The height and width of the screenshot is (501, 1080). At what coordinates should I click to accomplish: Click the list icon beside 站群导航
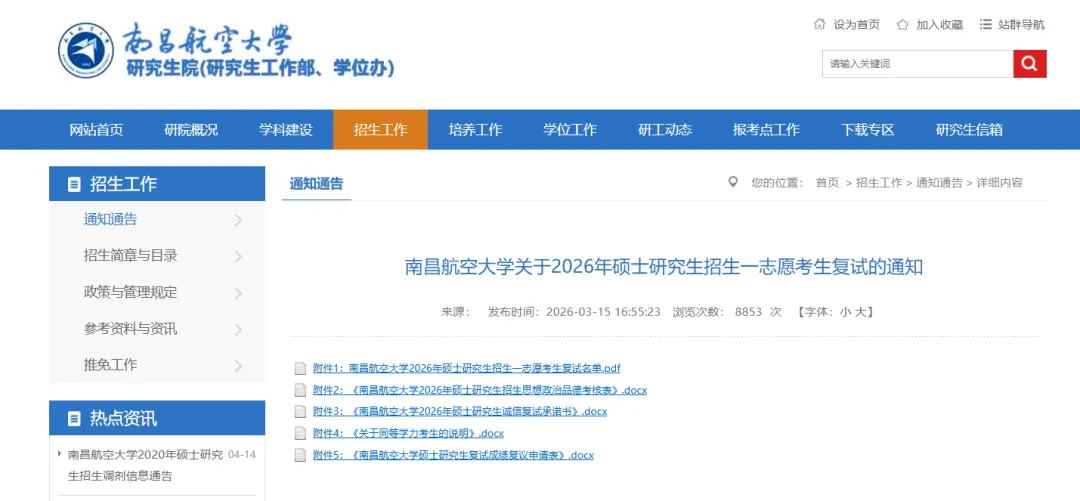[x=985, y=24]
